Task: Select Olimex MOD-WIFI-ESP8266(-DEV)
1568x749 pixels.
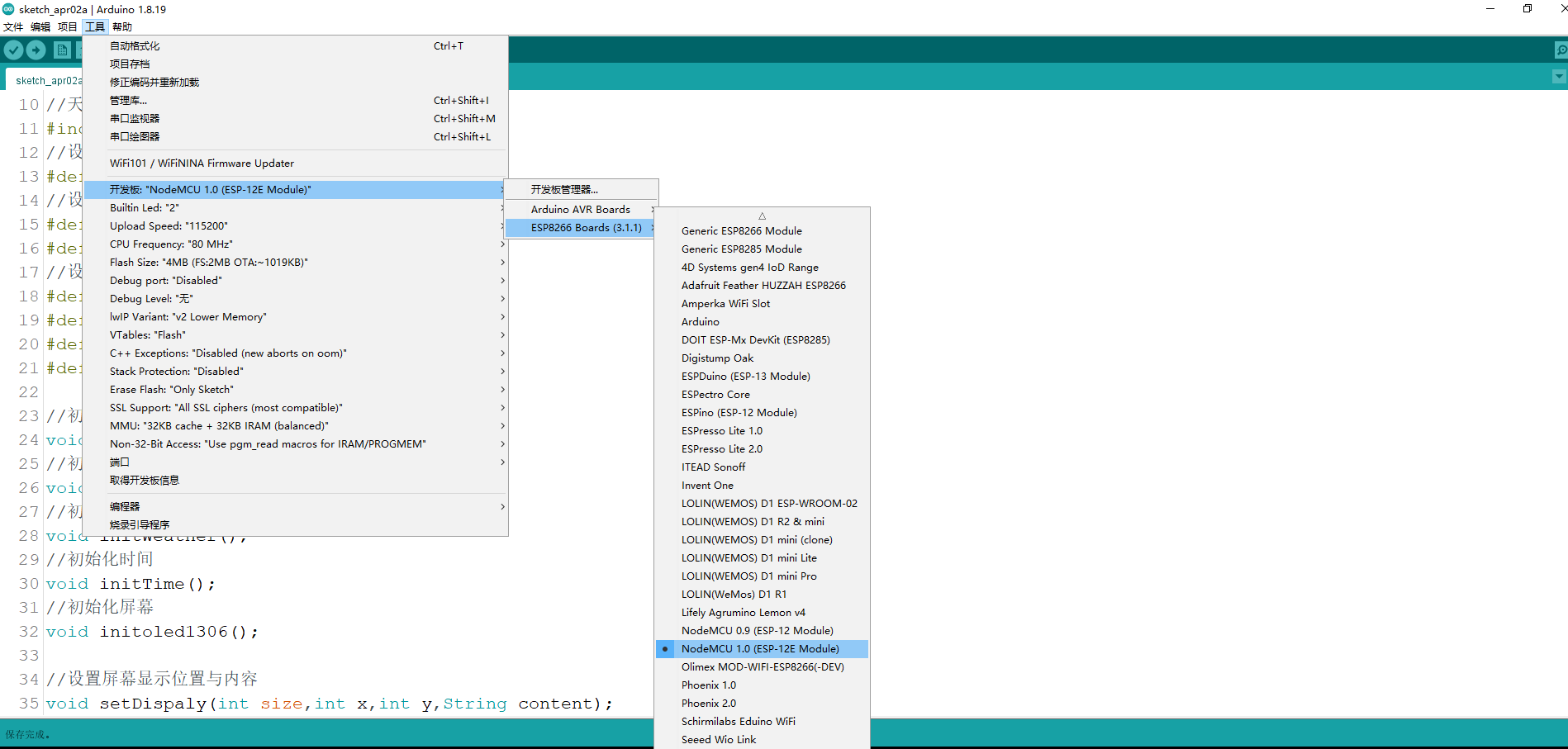Action: point(761,667)
